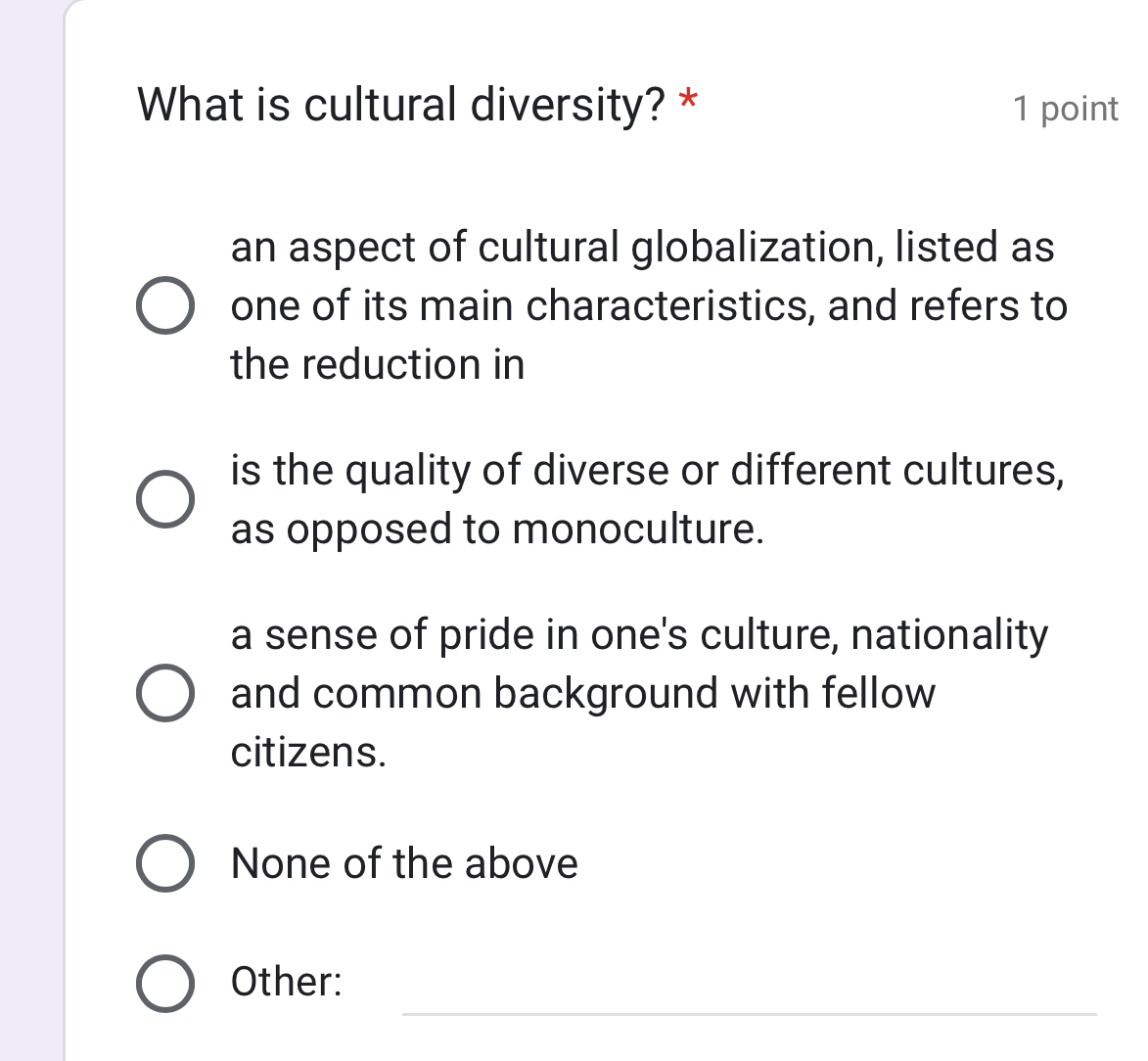
Task: Click the word 'citizens.' in the third option
Action: (308, 755)
